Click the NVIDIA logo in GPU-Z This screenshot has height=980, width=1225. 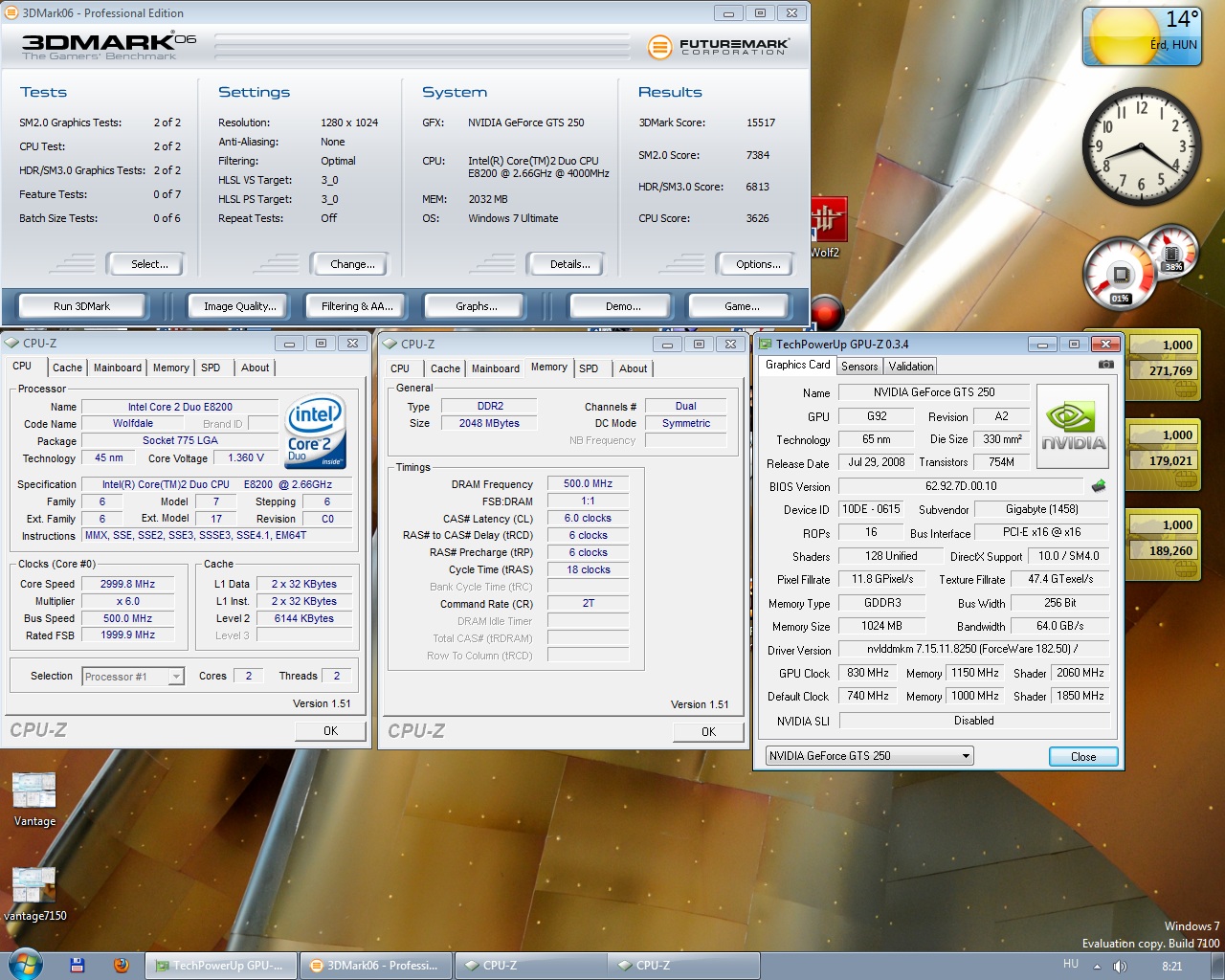tap(1073, 426)
